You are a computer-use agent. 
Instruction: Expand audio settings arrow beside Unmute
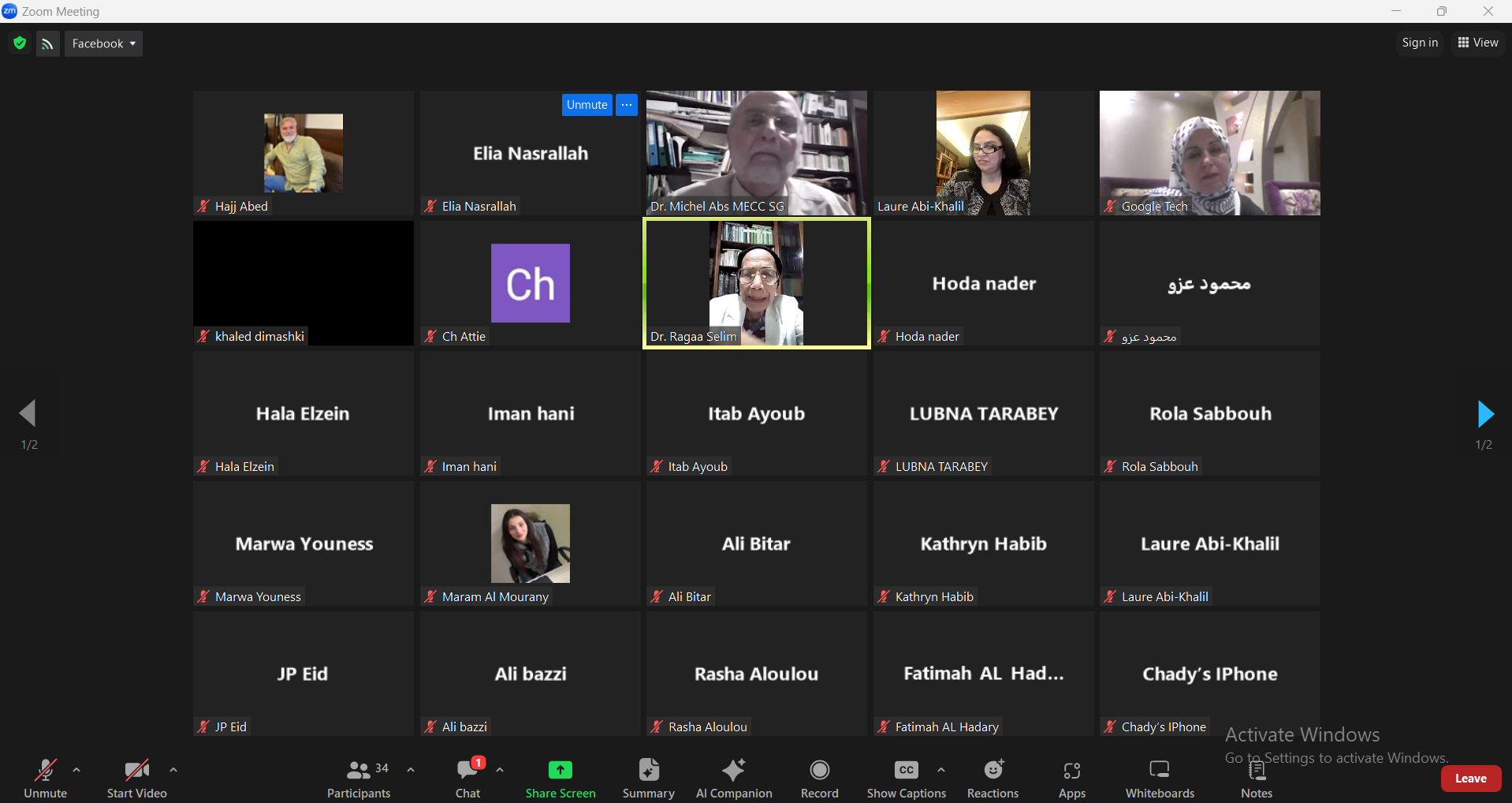(76, 770)
